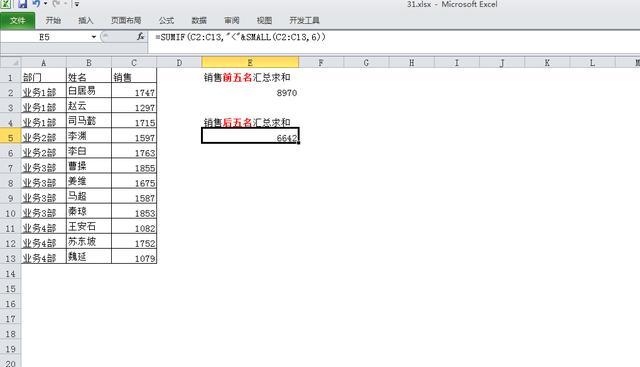
Task: Click selected cell showing 6642
Action: (x=250, y=136)
